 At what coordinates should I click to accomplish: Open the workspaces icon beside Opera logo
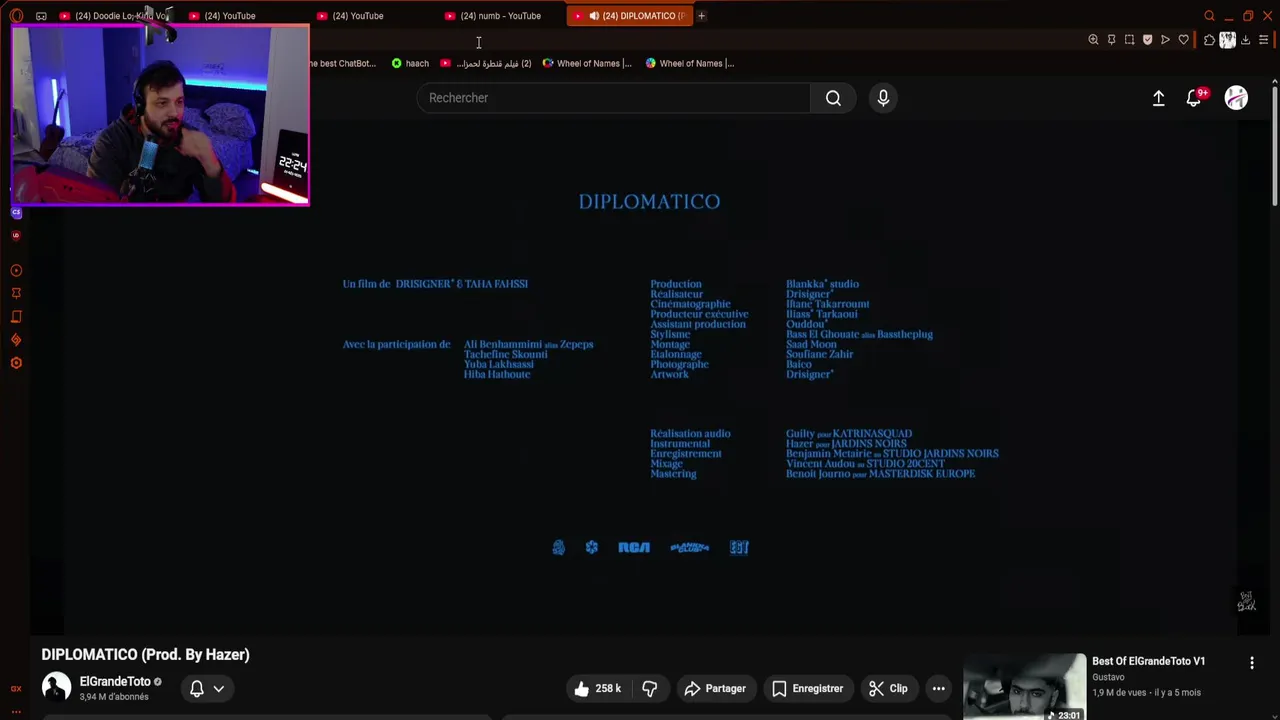41,16
